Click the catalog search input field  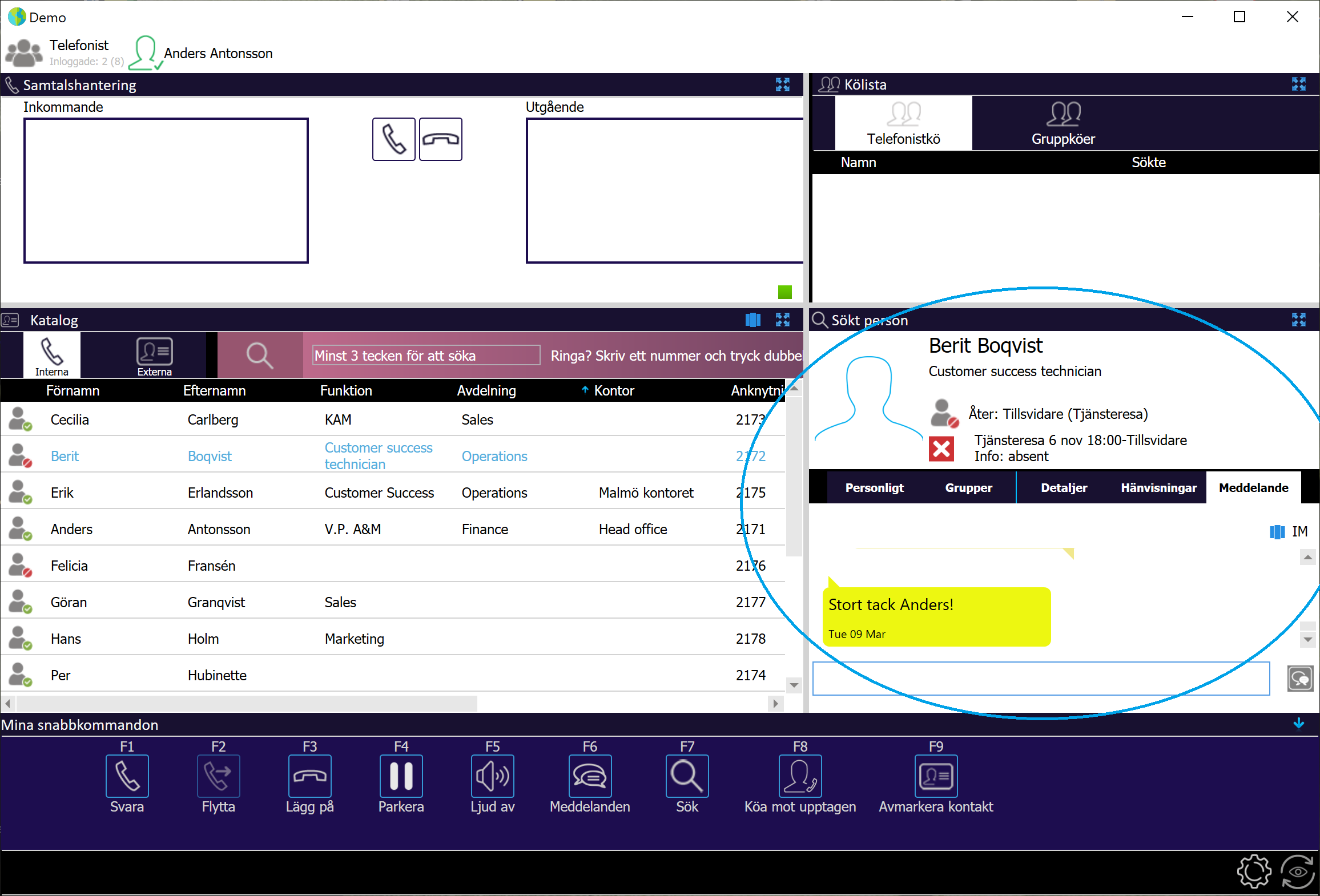426,356
